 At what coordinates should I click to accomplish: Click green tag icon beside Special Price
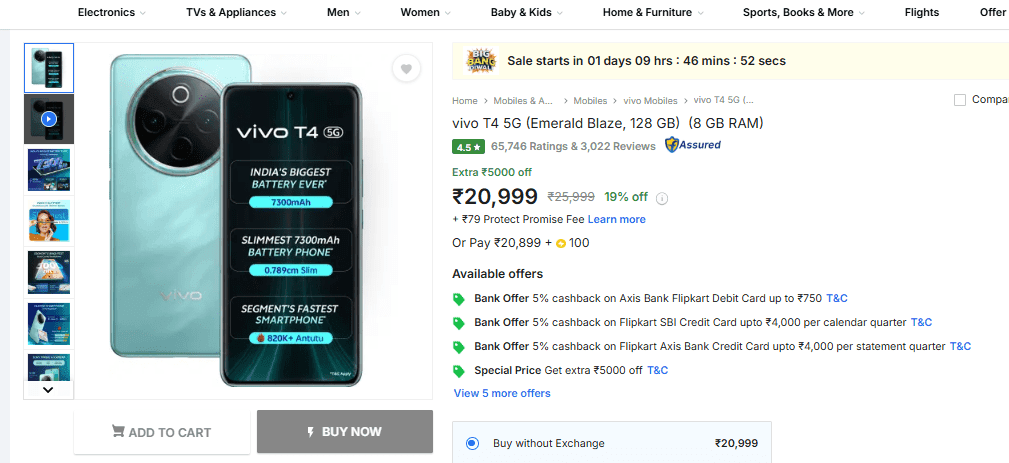[459, 371]
